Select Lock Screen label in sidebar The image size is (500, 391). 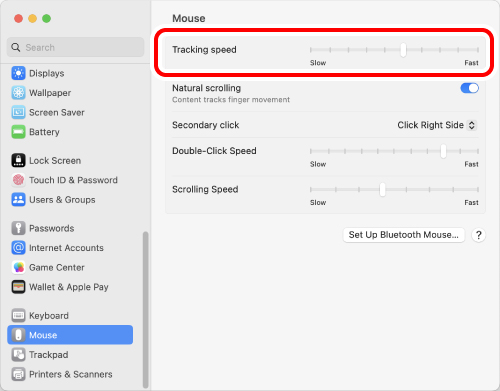pyautogui.click(x=55, y=160)
